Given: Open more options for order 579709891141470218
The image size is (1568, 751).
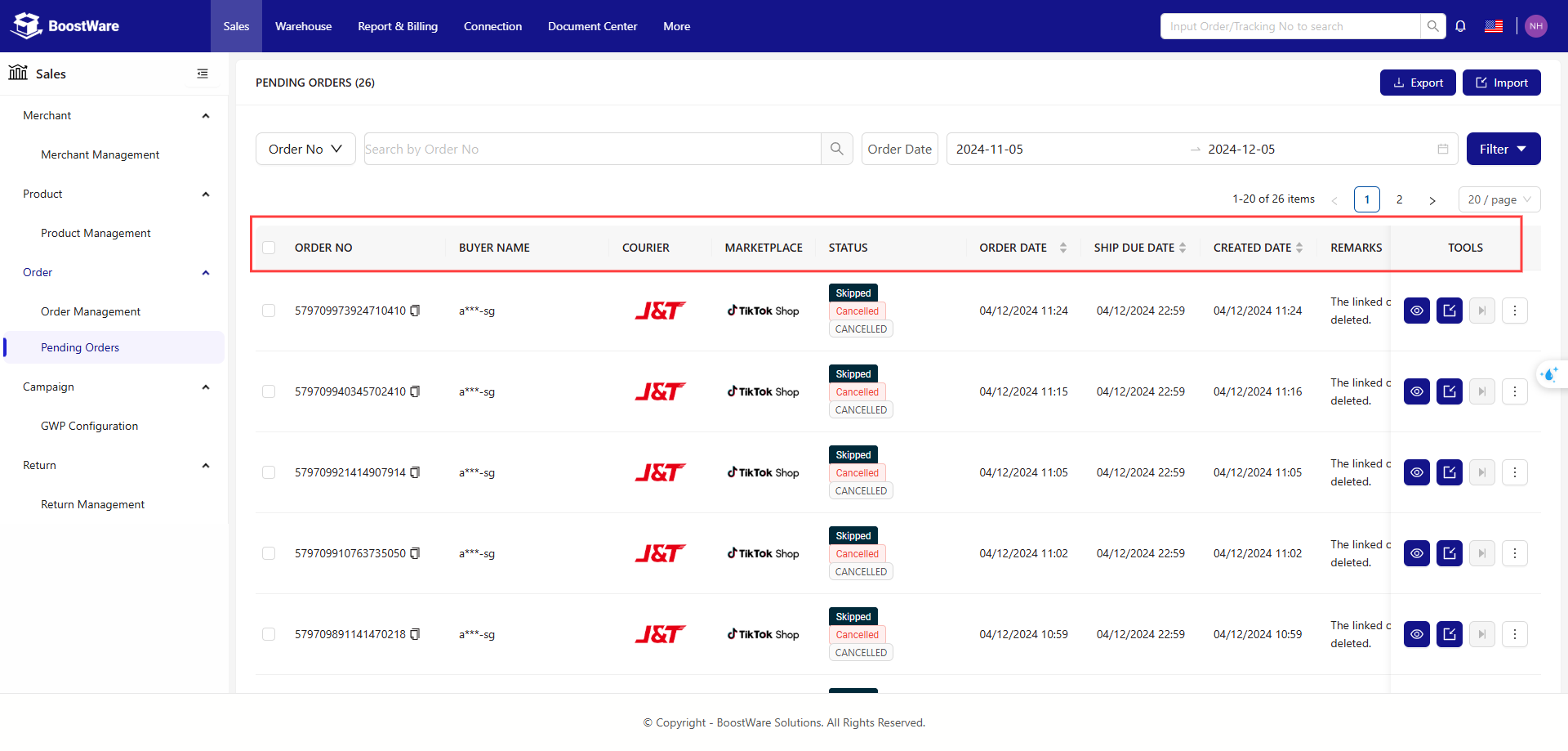Looking at the screenshot, I should [1515, 634].
